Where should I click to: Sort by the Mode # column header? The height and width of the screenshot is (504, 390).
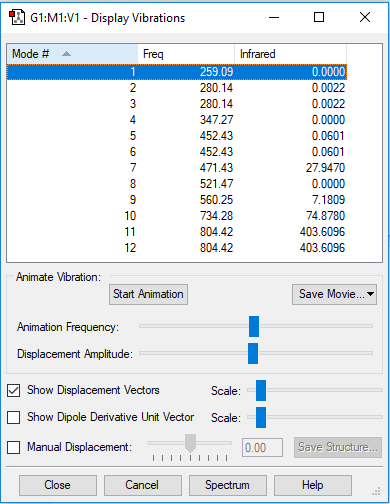[x=72, y=54]
